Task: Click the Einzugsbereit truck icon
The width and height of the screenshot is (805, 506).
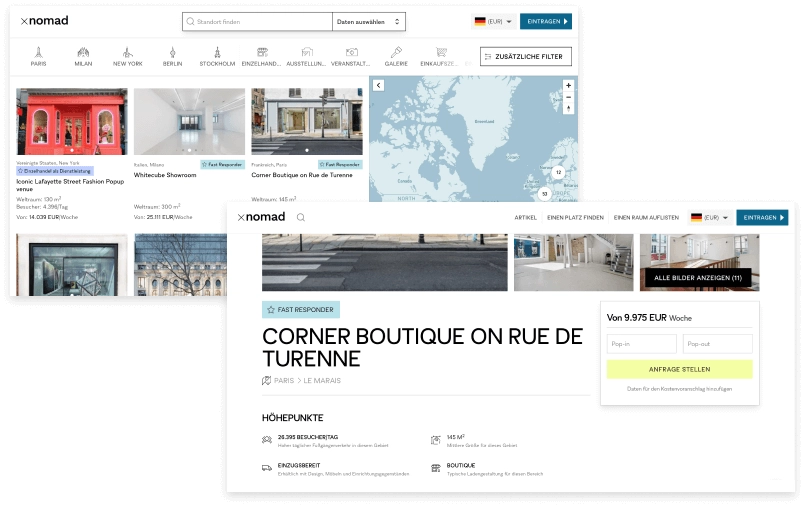Action: coord(267,468)
